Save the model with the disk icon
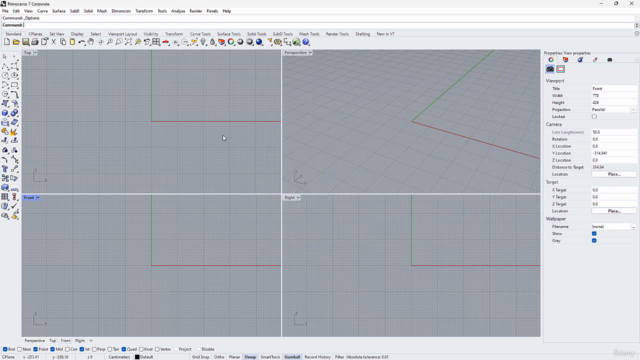The width and height of the screenshot is (640, 360). (x=25, y=42)
